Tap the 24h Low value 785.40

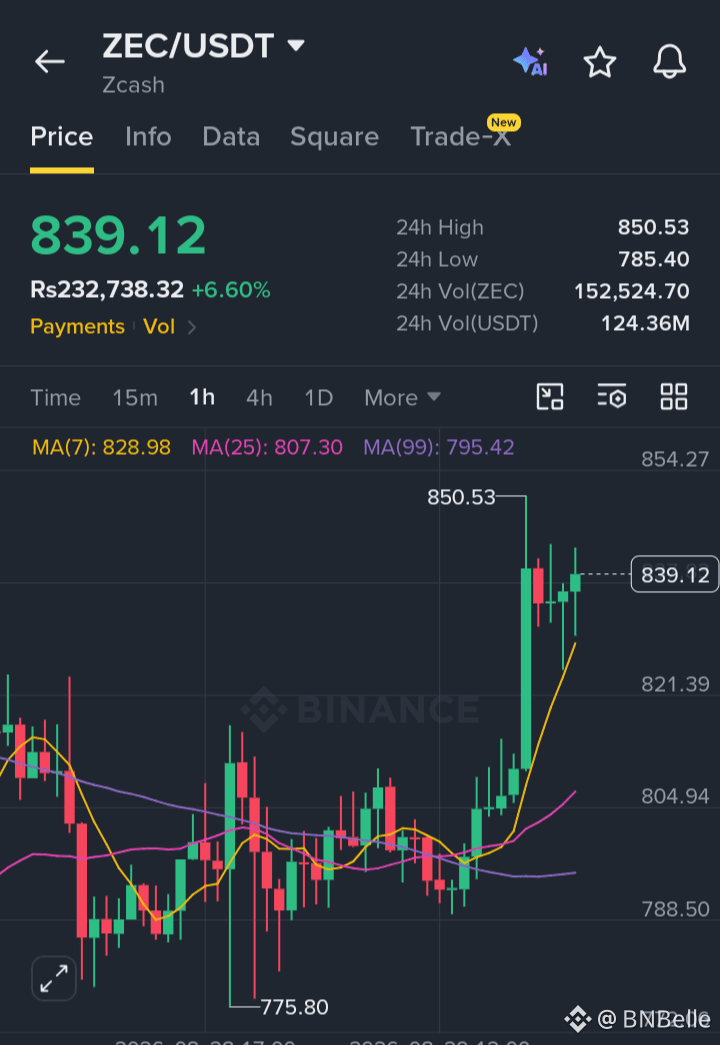pos(653,259)
